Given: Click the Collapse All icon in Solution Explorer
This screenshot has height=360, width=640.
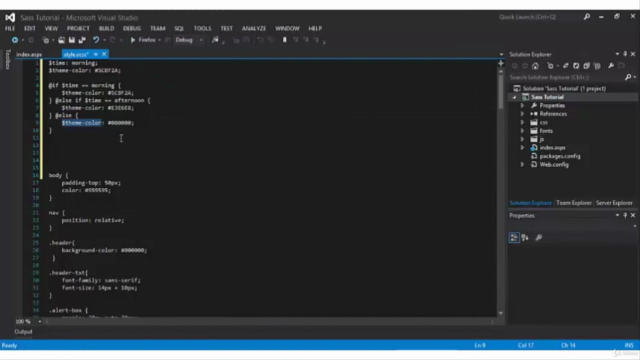Looking at the screenshot, I should 587,66.
